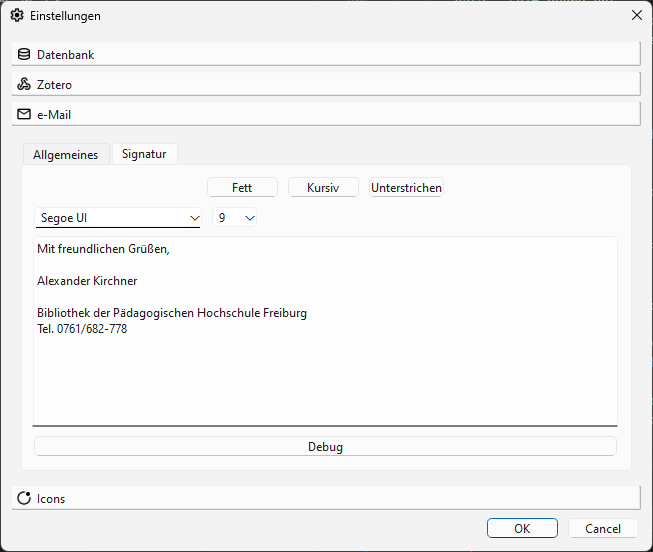
Task: Confirm settings with OK button
Action: 522,528
